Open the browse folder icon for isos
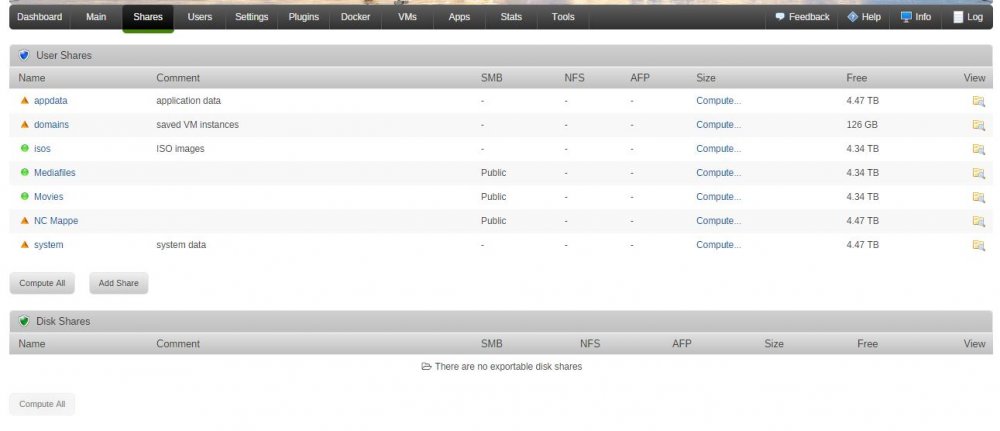 pos(978,149)
